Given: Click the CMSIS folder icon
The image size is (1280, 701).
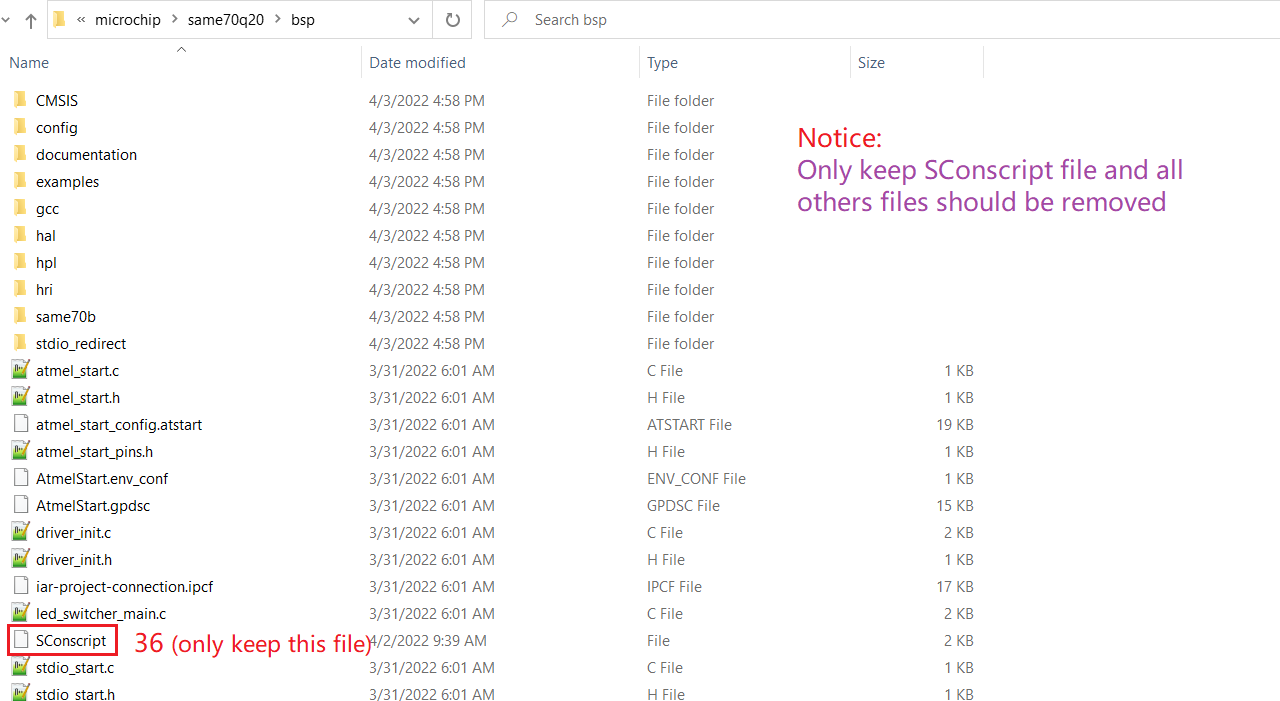Looking at the screenshot, I should 20,100.
